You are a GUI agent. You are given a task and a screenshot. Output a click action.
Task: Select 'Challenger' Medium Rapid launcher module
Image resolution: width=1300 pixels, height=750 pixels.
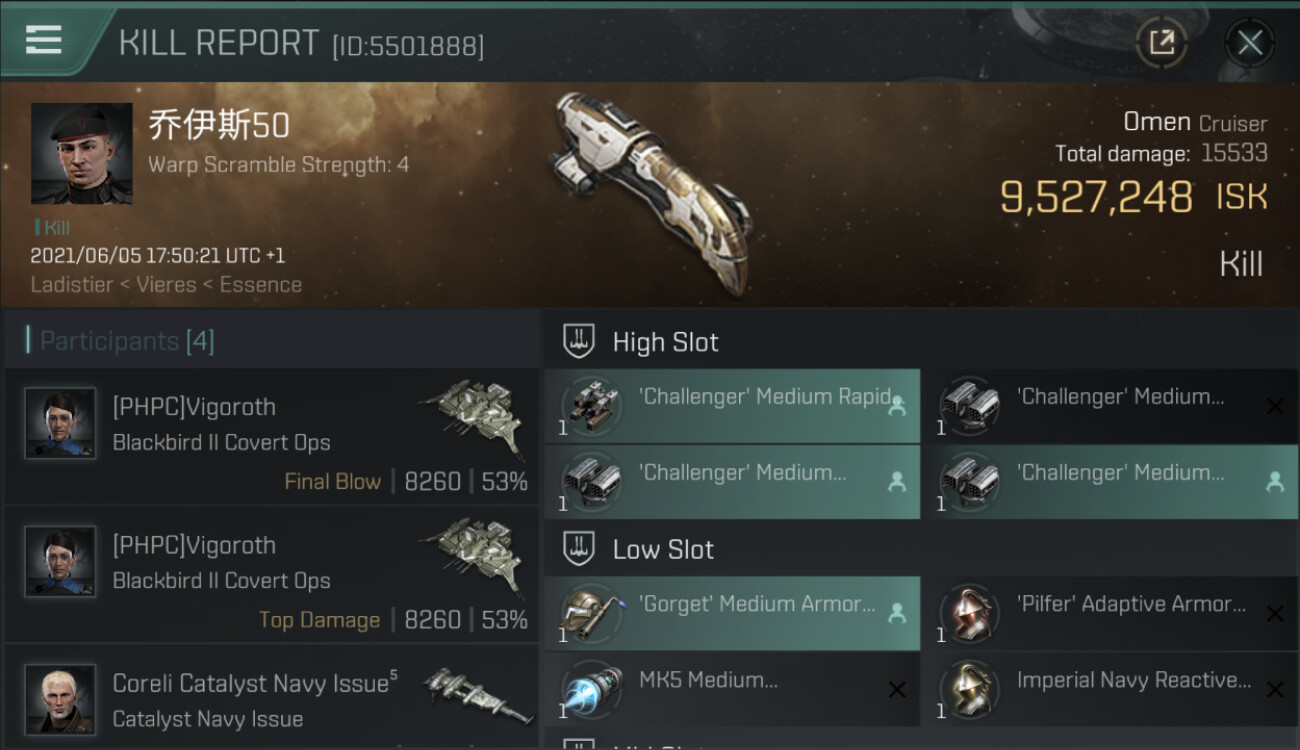tap(732, 406)
